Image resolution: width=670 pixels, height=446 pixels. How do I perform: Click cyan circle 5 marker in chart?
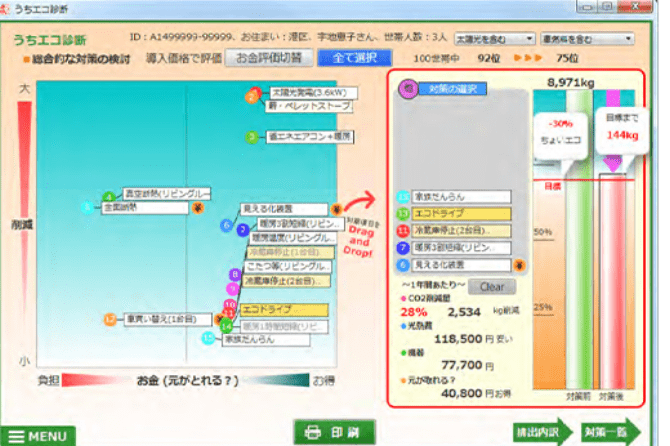pos(88,207)
